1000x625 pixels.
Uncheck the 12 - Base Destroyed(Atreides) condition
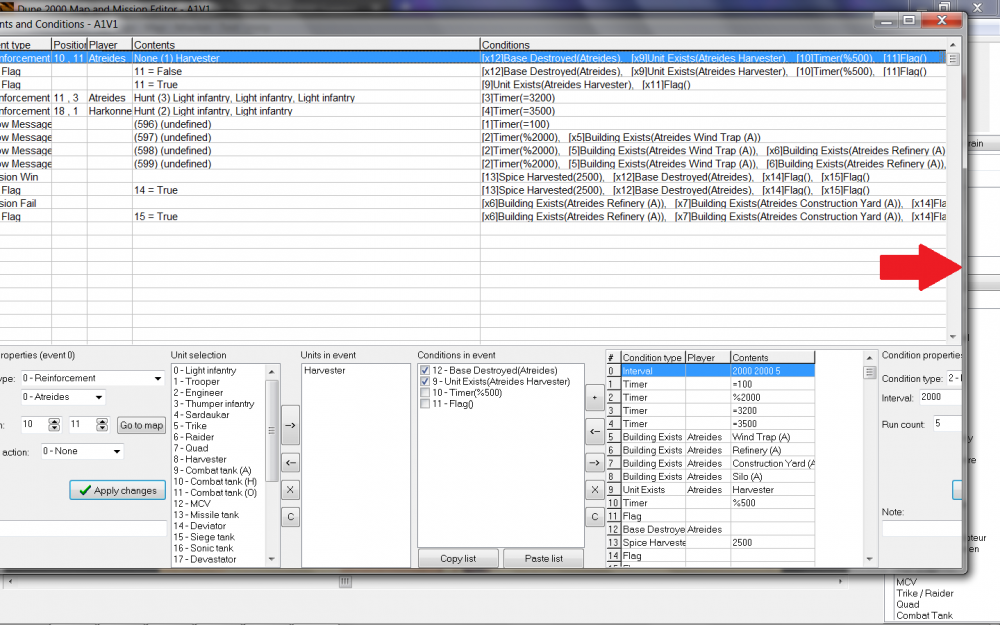click(426, 371)
